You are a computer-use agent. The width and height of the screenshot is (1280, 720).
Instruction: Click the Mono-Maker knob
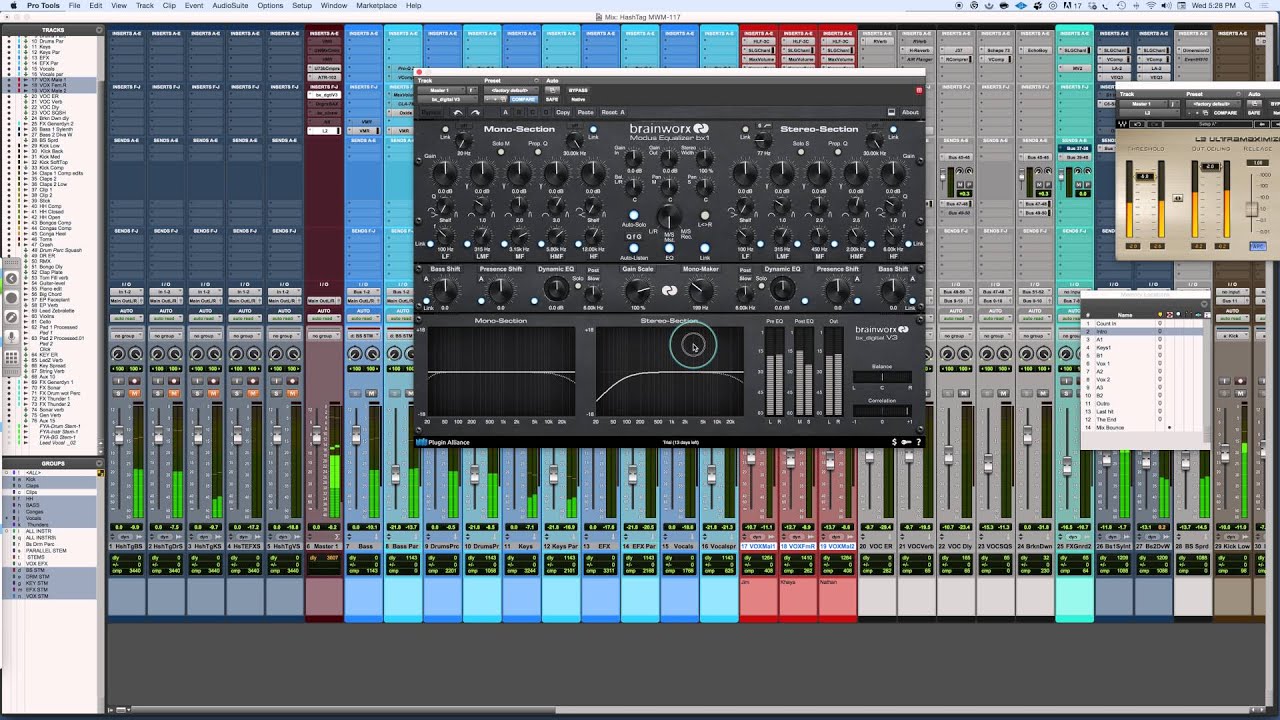tap(701, 290)
